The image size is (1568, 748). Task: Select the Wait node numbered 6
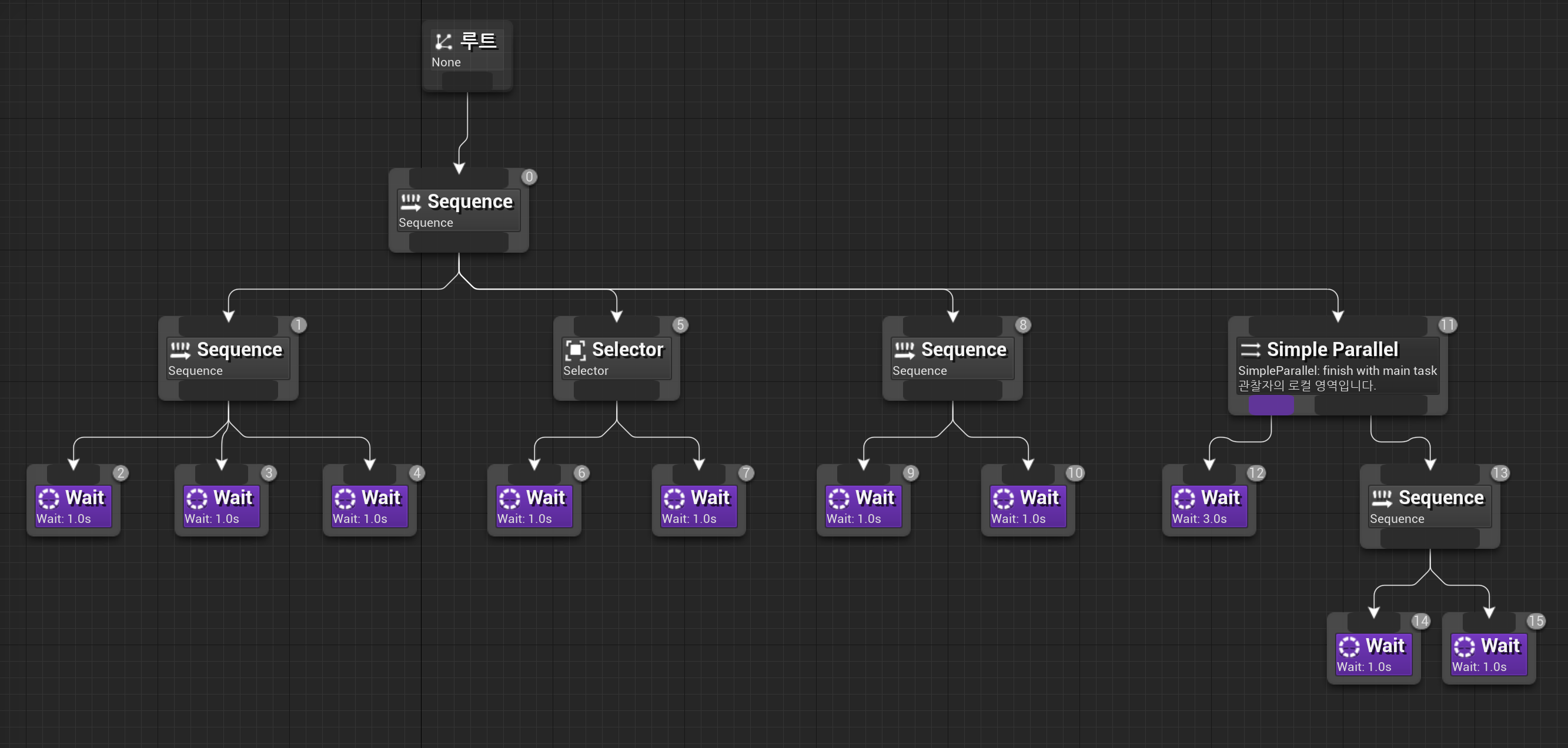click(534, 506)
